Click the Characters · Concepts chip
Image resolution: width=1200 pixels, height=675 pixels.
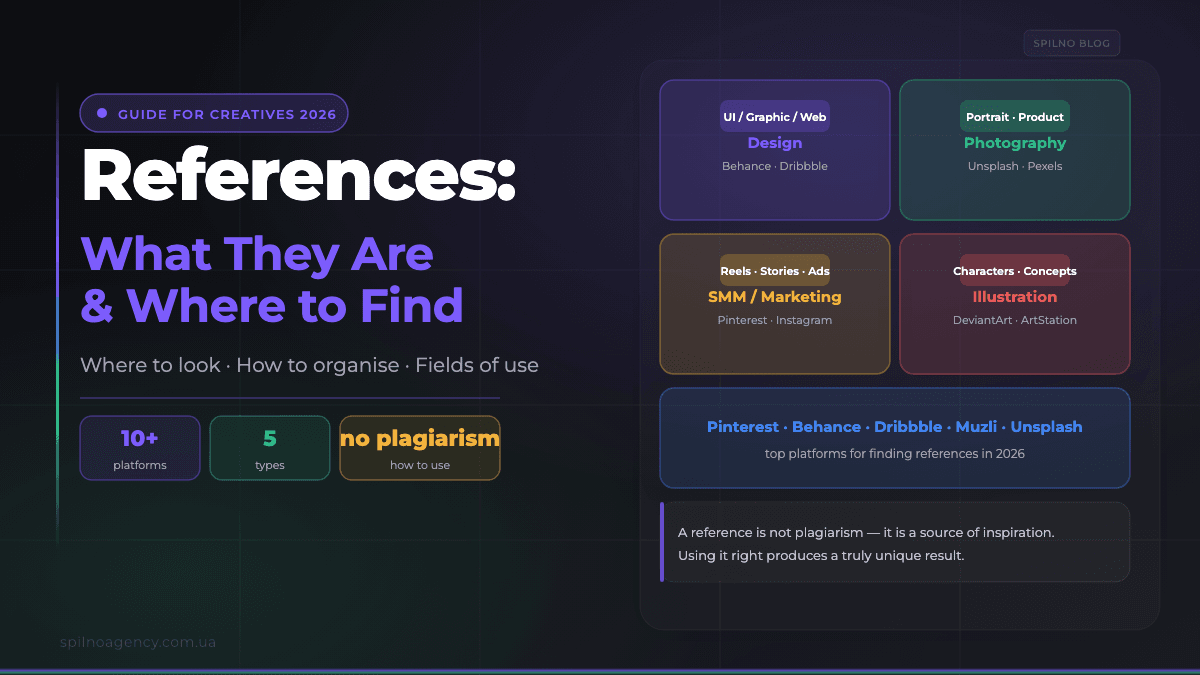(x=1015, y=271)
